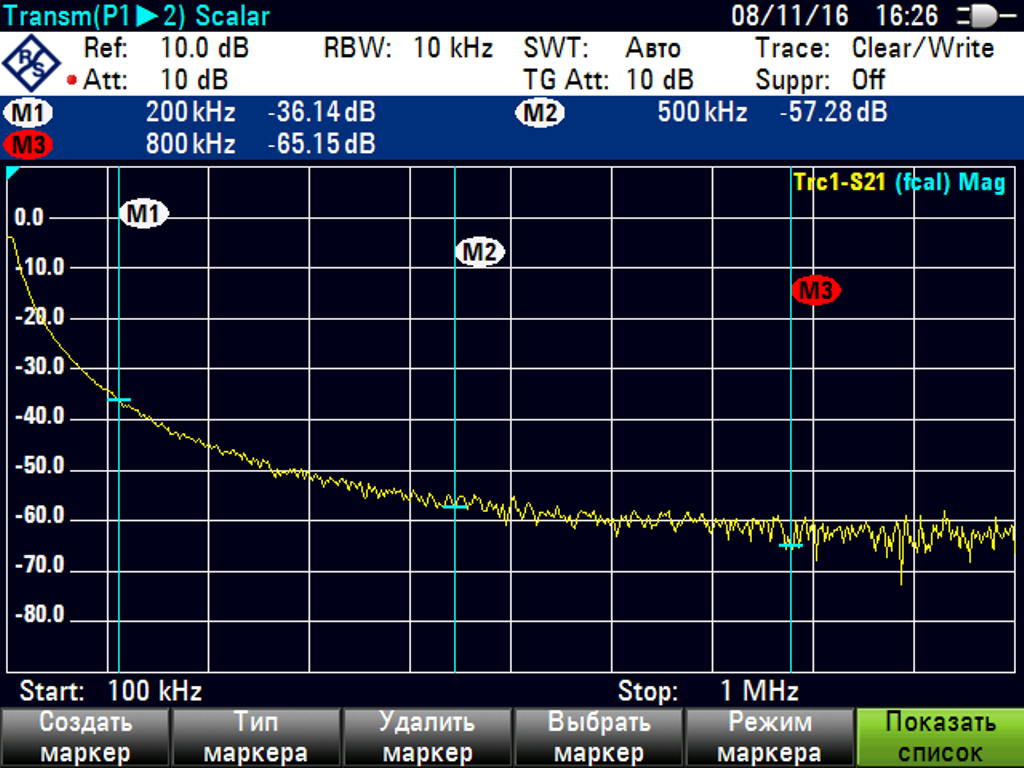Open the Тип маркера softkey menu
The width and height of the screenshot is (1024, 768).
coord(256,738)
